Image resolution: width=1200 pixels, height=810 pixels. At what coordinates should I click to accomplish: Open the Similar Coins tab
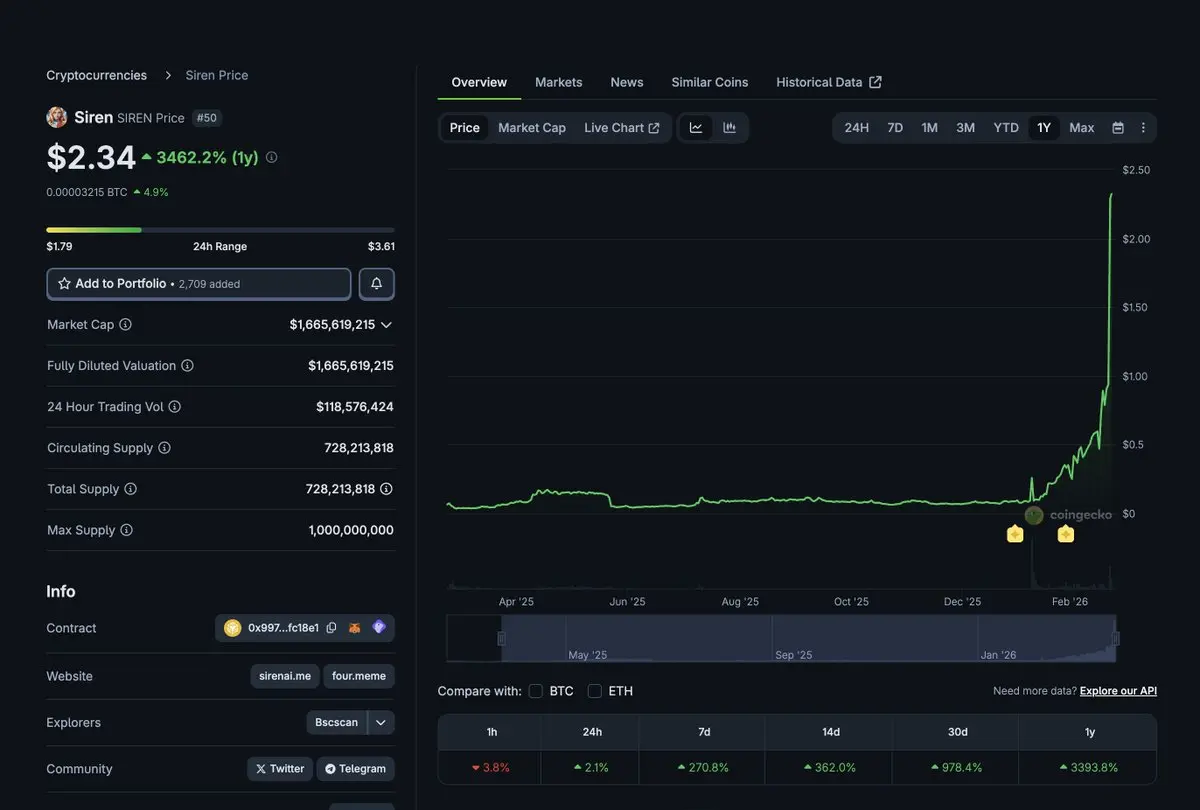[710, 82]
